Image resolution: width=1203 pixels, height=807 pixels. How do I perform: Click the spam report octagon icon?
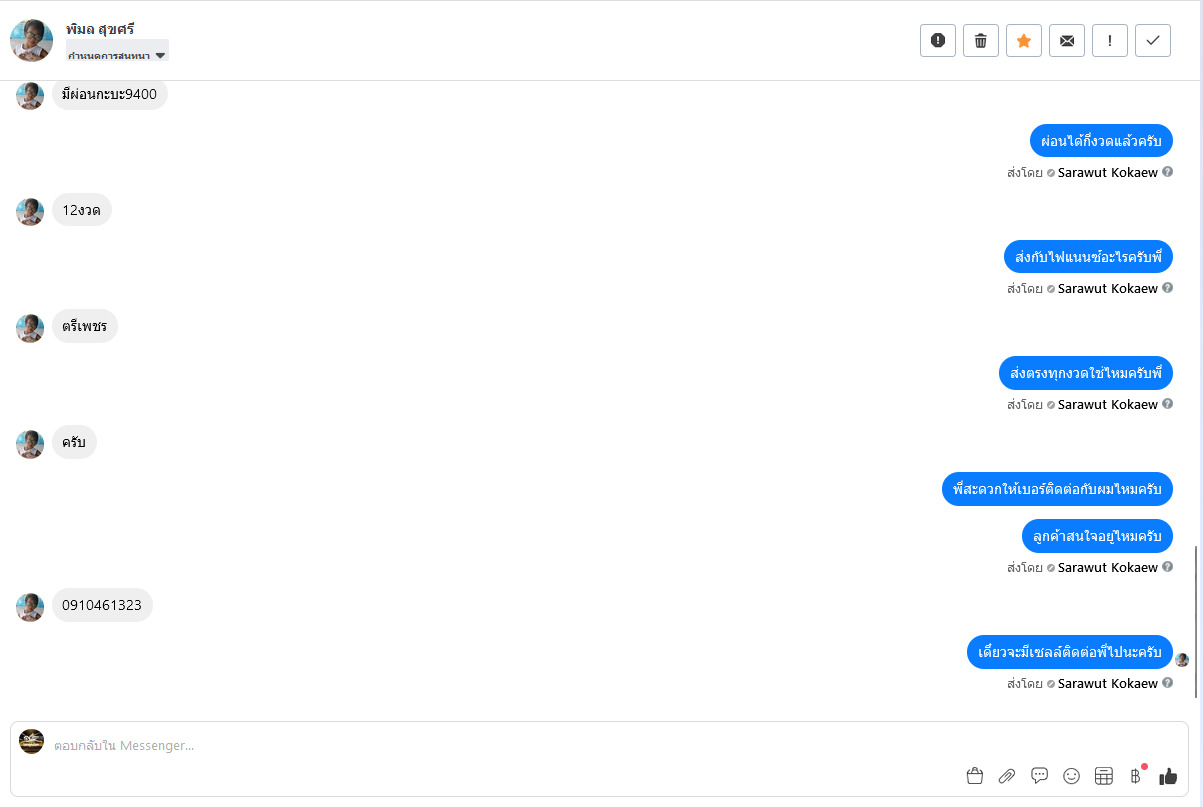(x=938, y=40)
